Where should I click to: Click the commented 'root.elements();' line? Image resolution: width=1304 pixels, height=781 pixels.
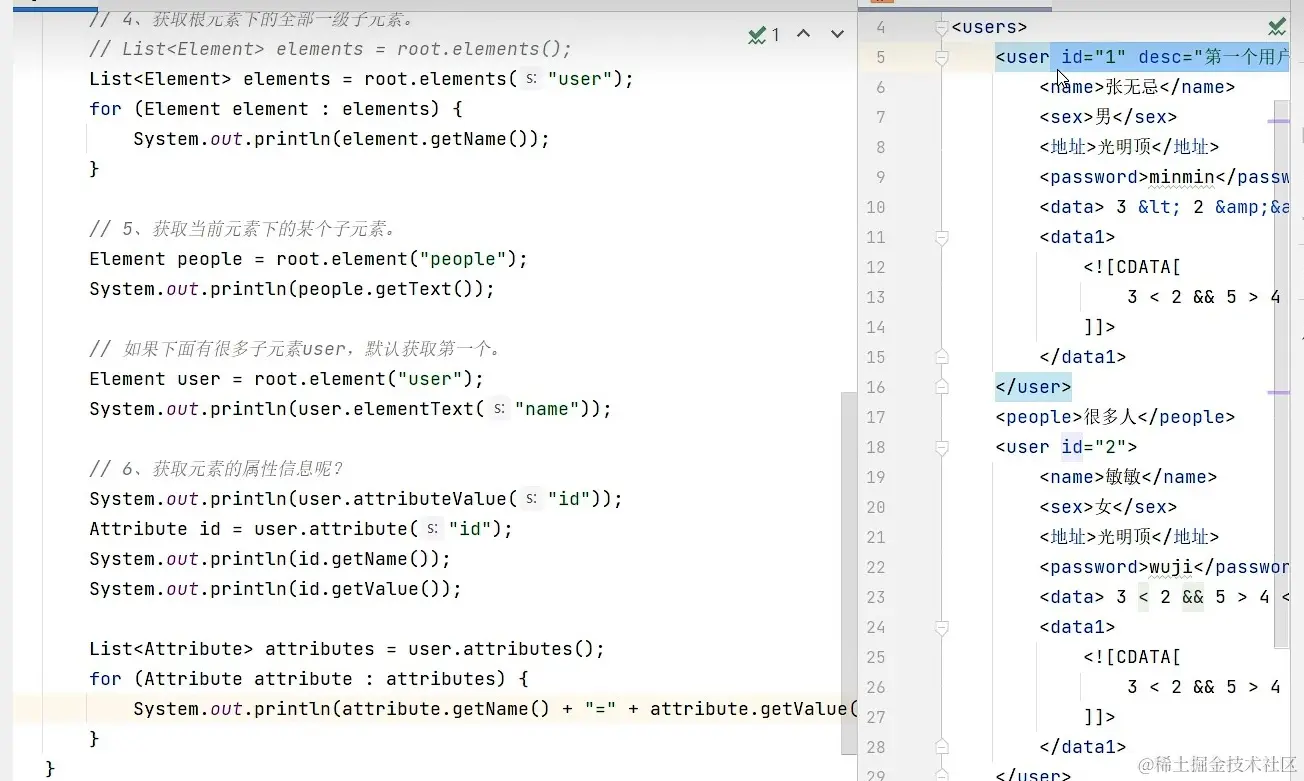coord(331,49)
